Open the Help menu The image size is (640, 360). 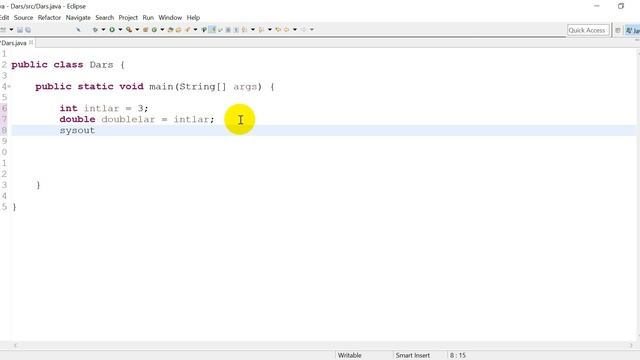pyautogui.click(x=193, y=18)
